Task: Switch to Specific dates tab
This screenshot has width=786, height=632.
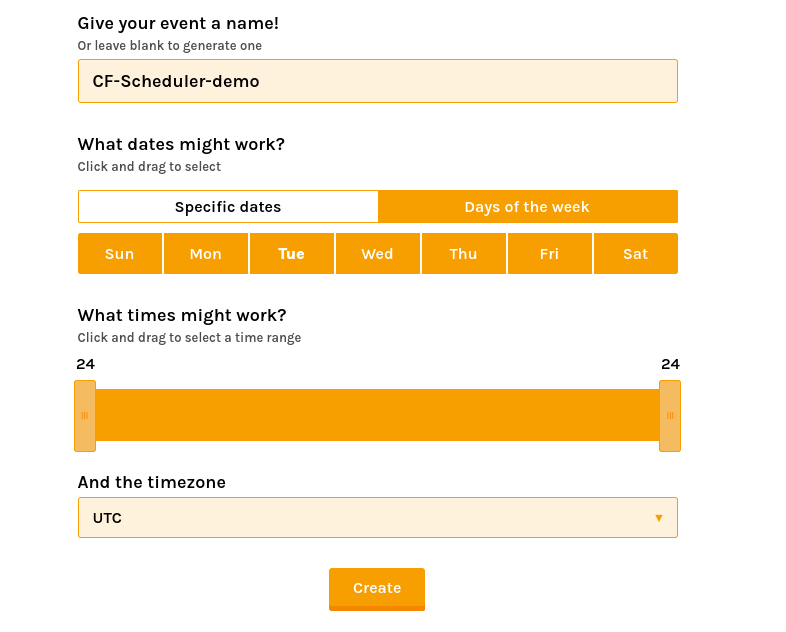Action: click(228, 207)
